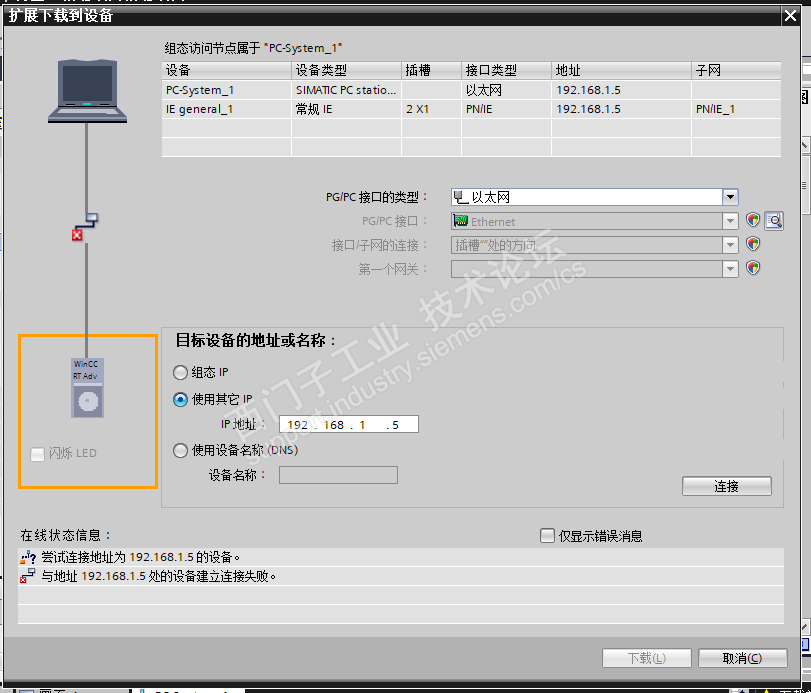Select the 使用其它 IP radio button
This screenshot has width=811, height=693.
pos(180,399)
